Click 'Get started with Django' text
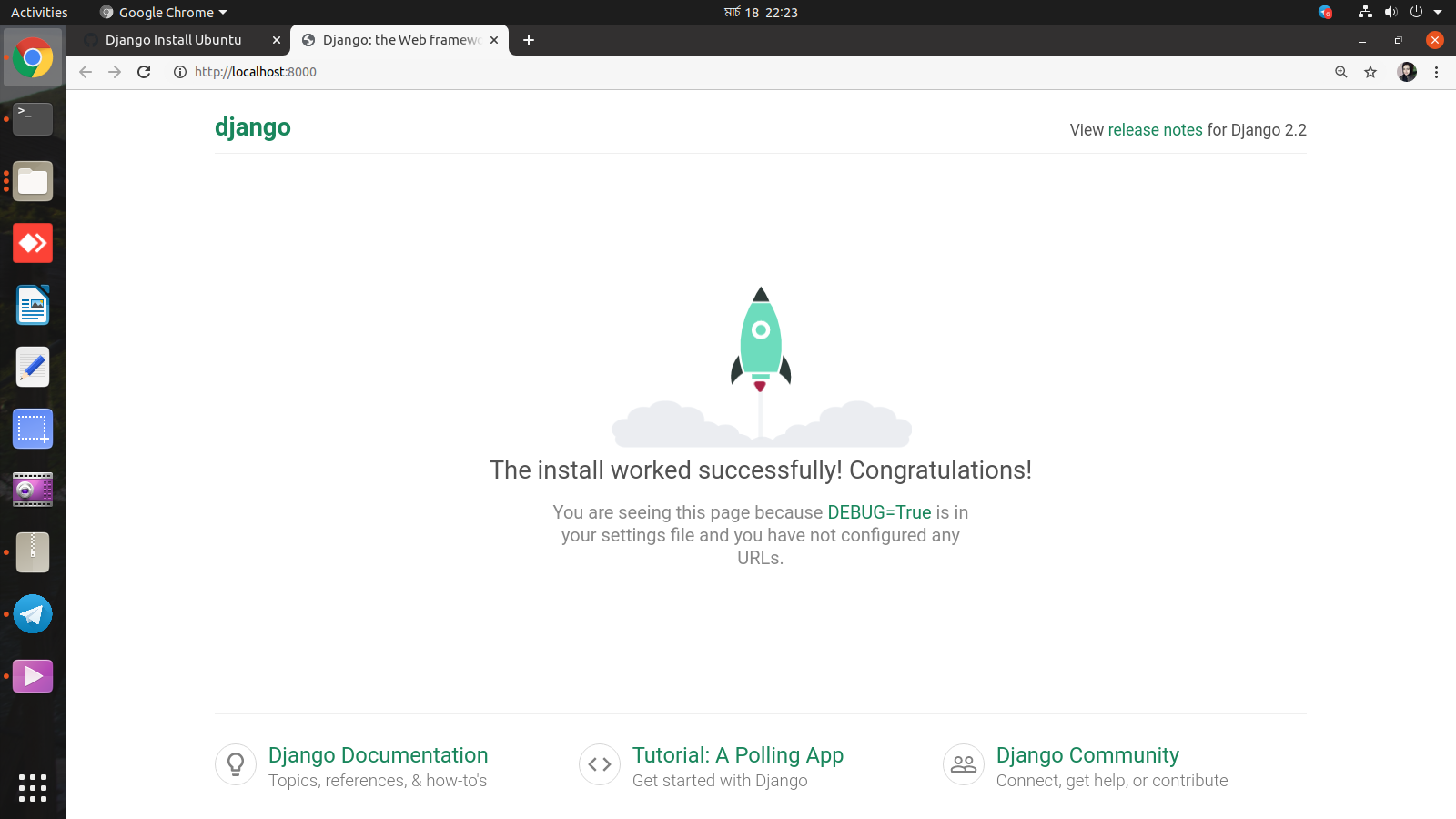Screen dimensions: 1456x819 [x=720, y=781]
